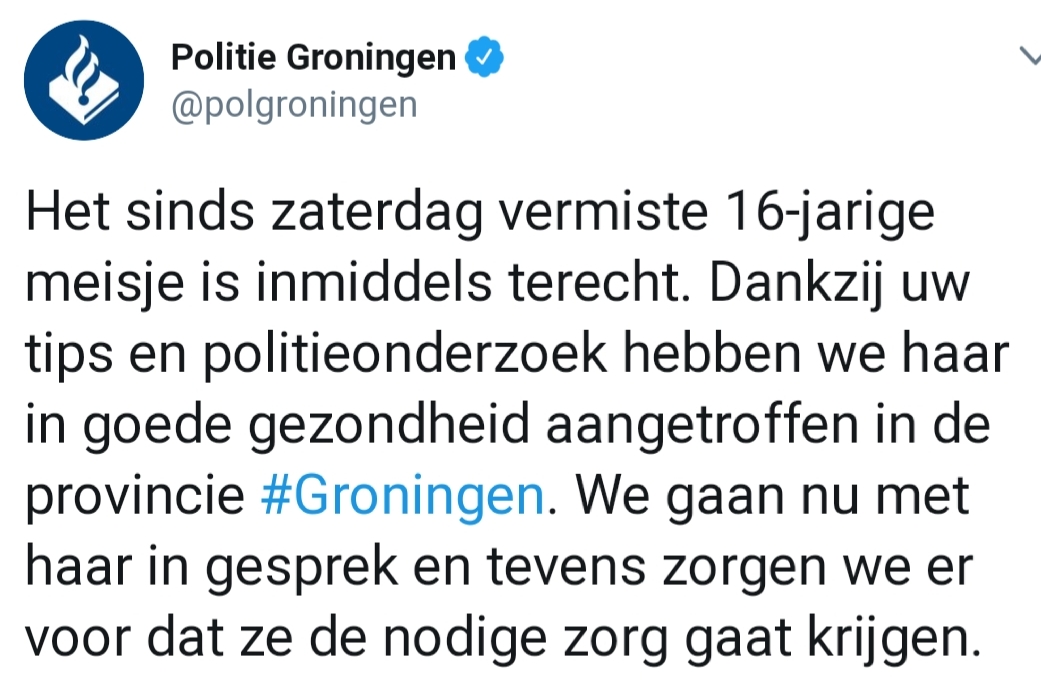Click the word 'gezondheid' in the tweet
The image size is (1041, 686).
pyautogui.click(x=388, y=426)
